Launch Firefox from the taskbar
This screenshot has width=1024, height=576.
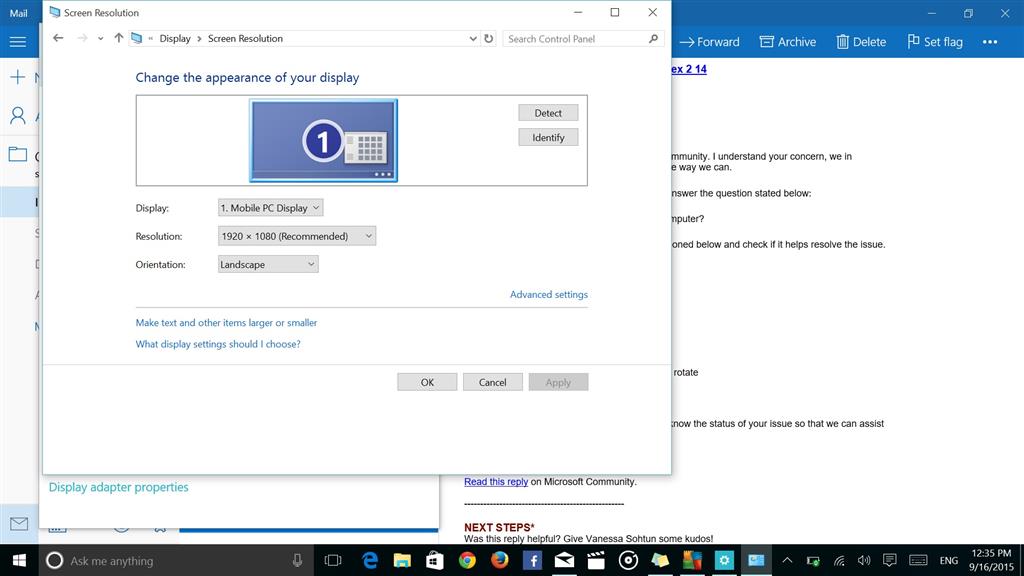tap(499, 560)
